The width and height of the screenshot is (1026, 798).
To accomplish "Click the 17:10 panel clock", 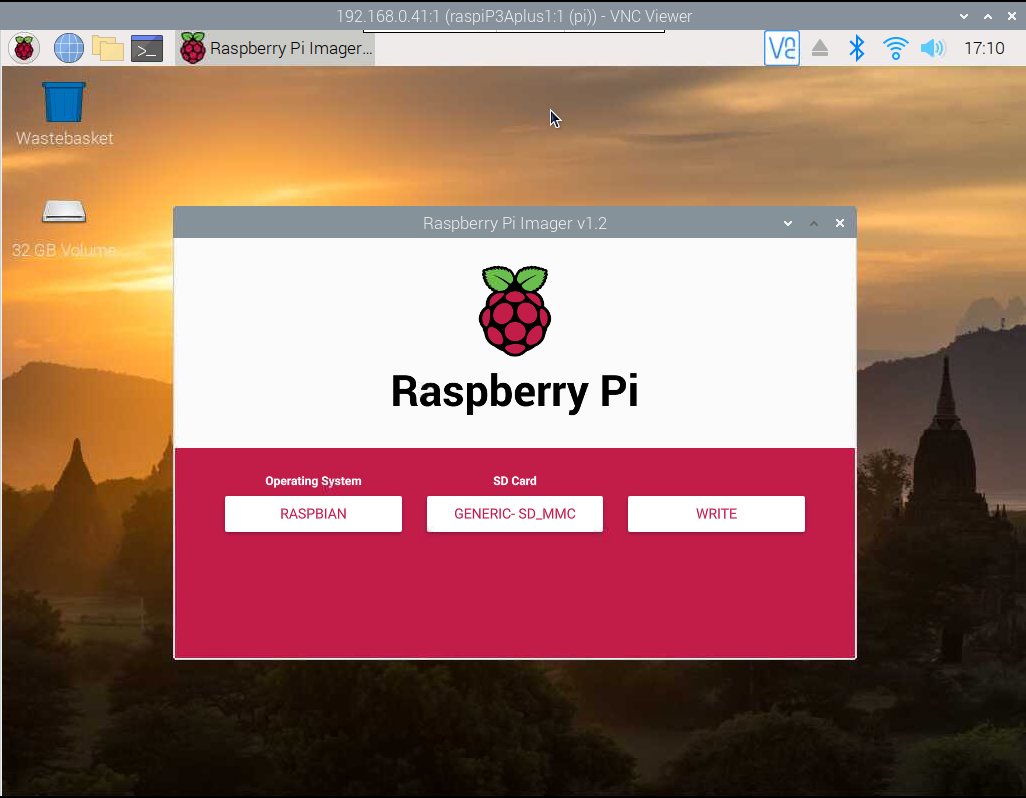I will 983,48.
